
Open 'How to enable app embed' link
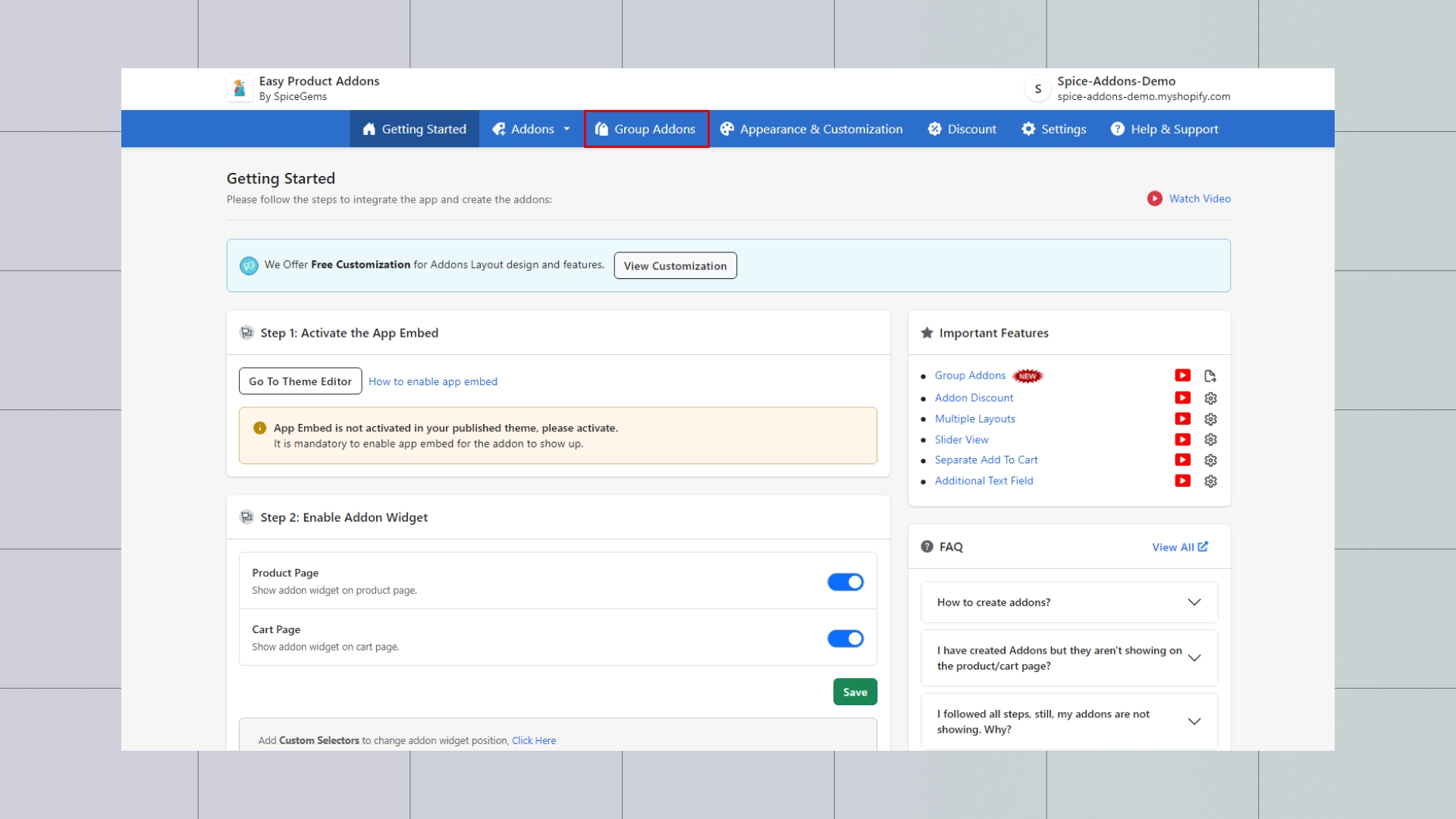(x=433, y=381)
